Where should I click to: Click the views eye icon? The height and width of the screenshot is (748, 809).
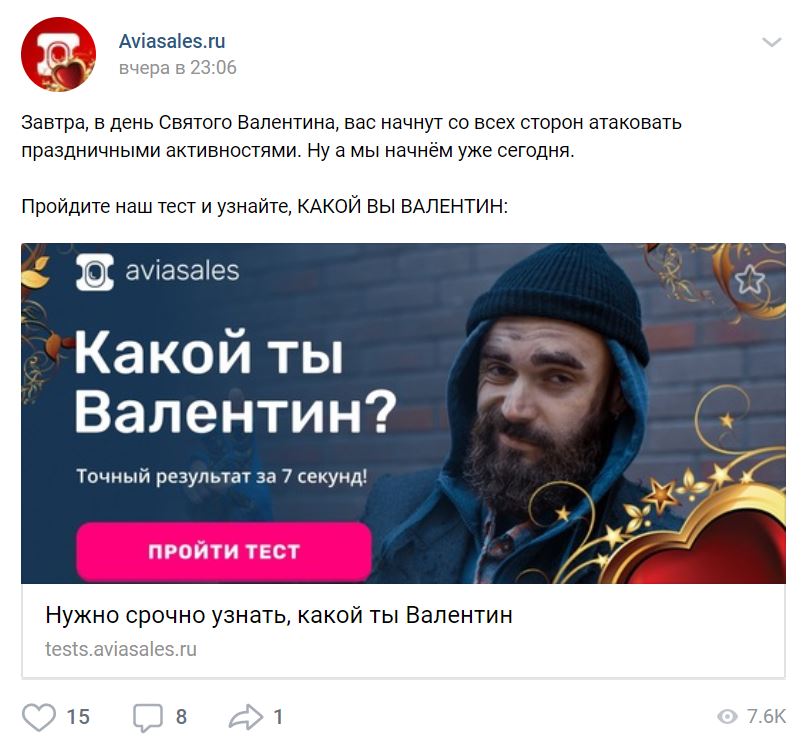click(x=727, y=717)
